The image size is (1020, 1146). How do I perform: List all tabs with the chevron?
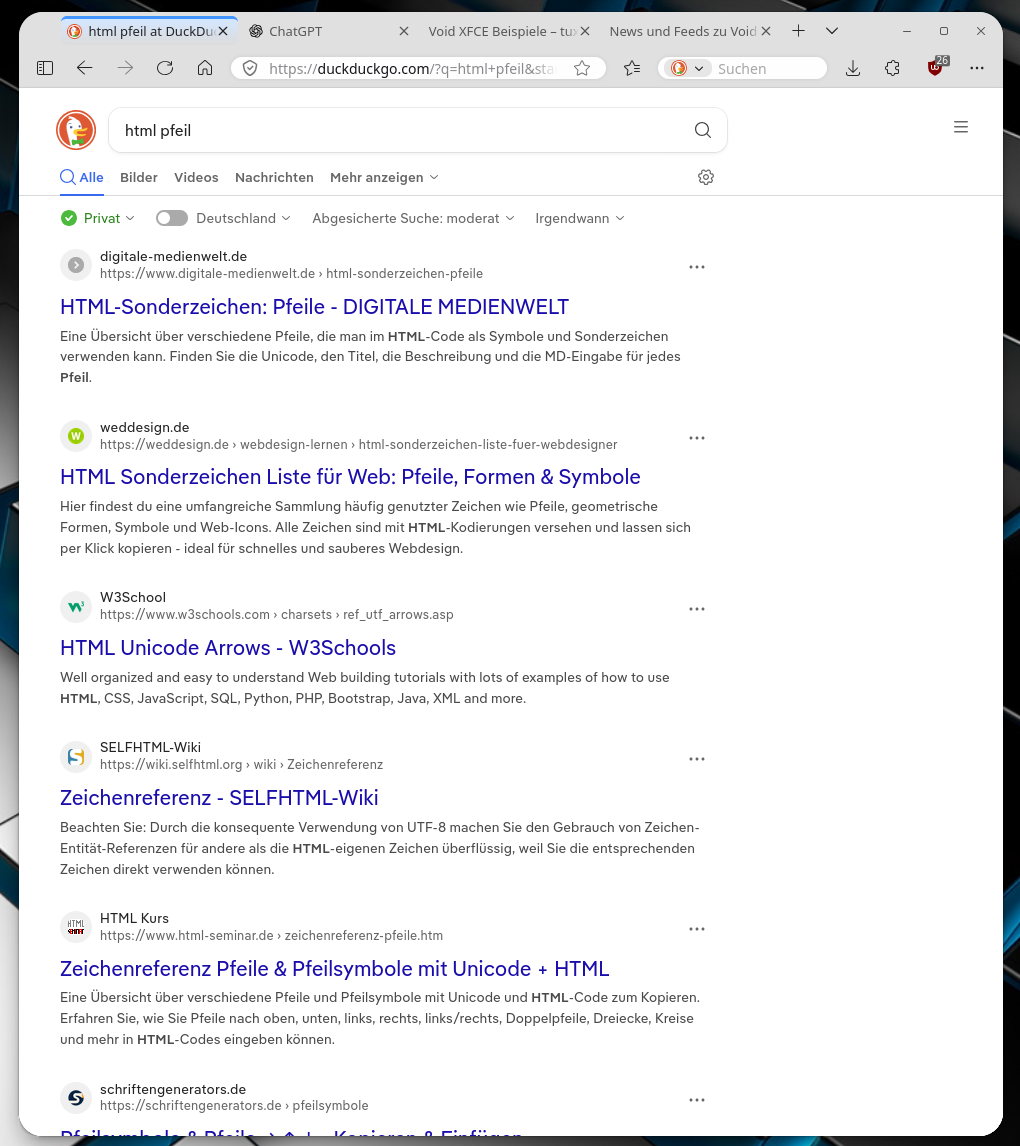click(x=831, y=31)
